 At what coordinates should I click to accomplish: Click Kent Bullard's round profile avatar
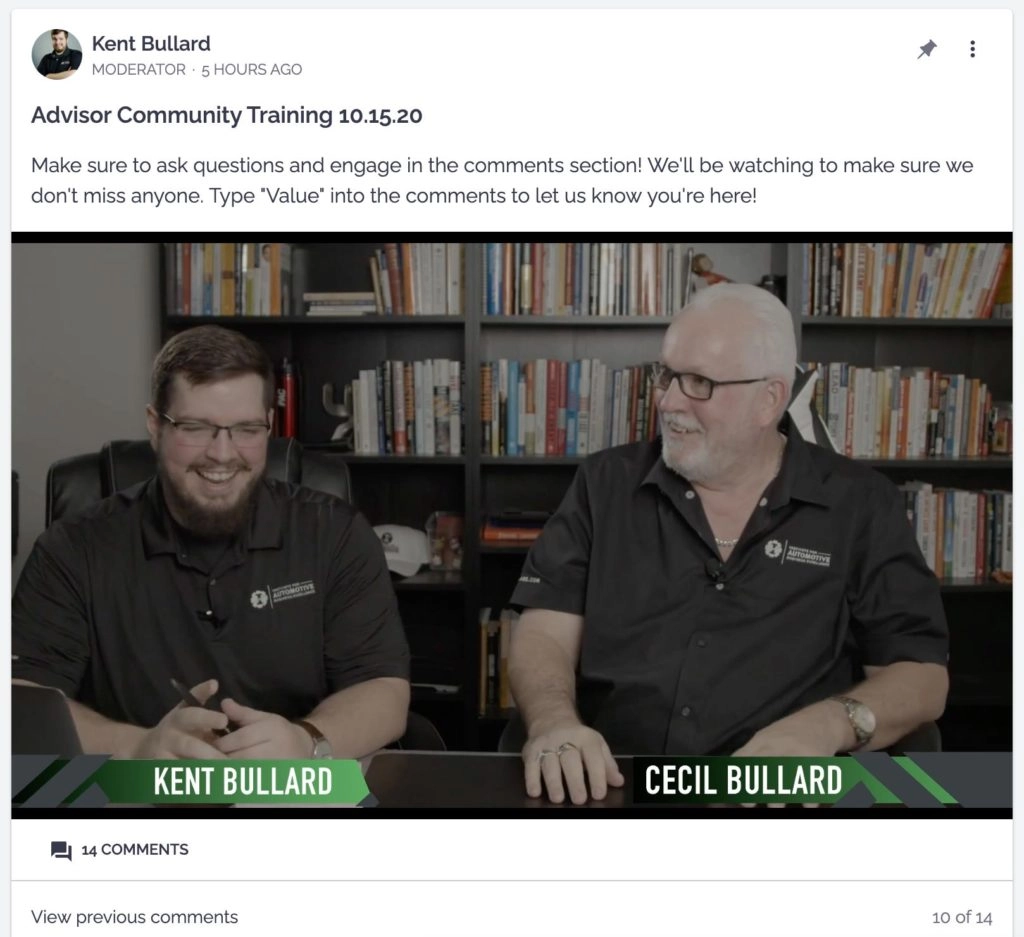(x=57, y=54)
